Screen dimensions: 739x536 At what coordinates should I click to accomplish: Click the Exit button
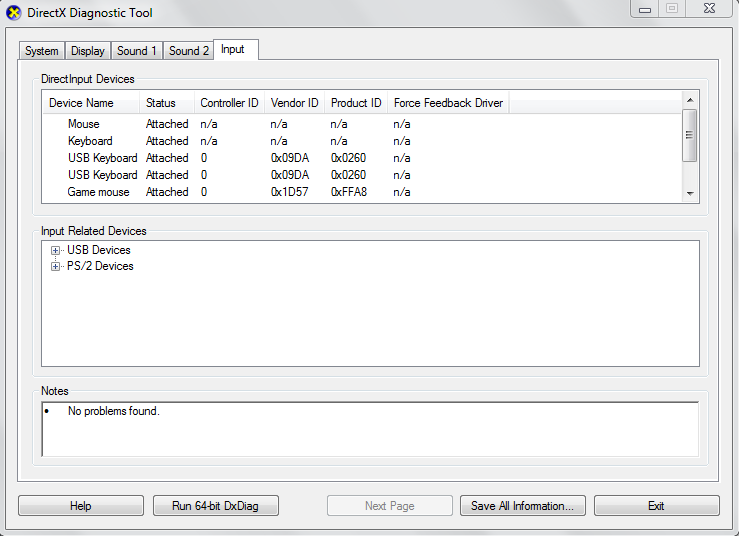click(x=657, y=506)
